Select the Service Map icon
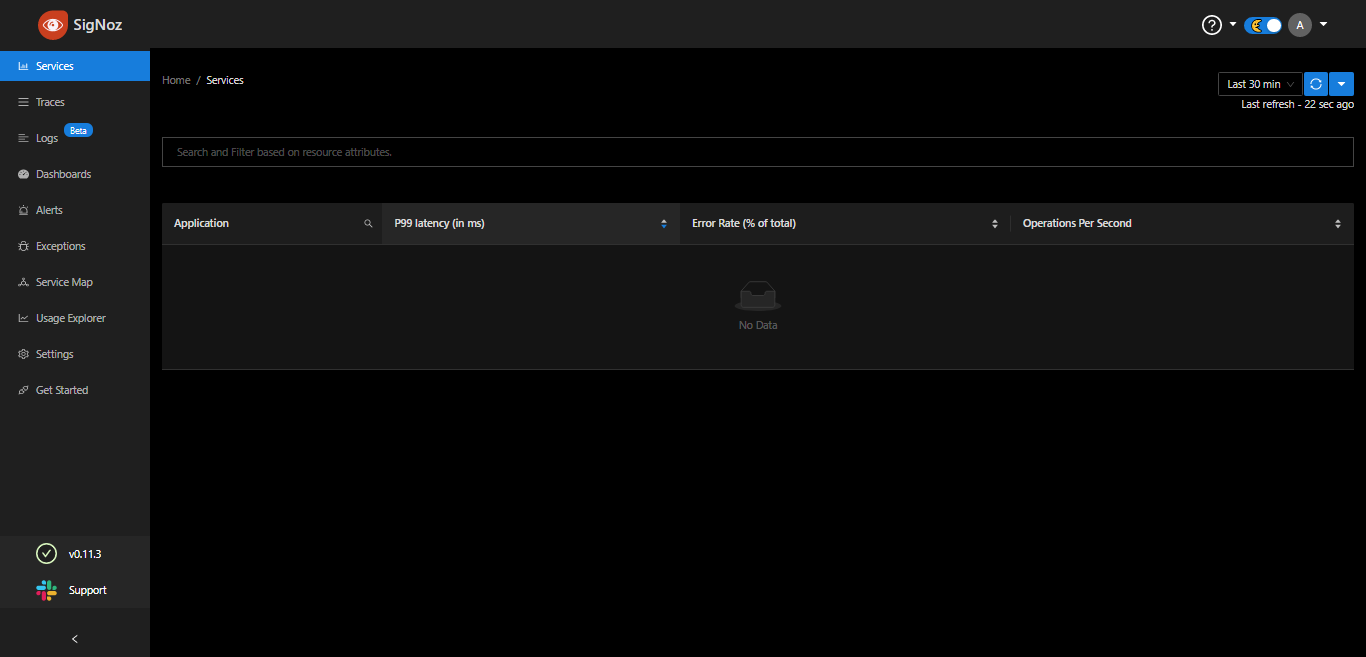Viewport: 1366px width, 657px height. 22,281
